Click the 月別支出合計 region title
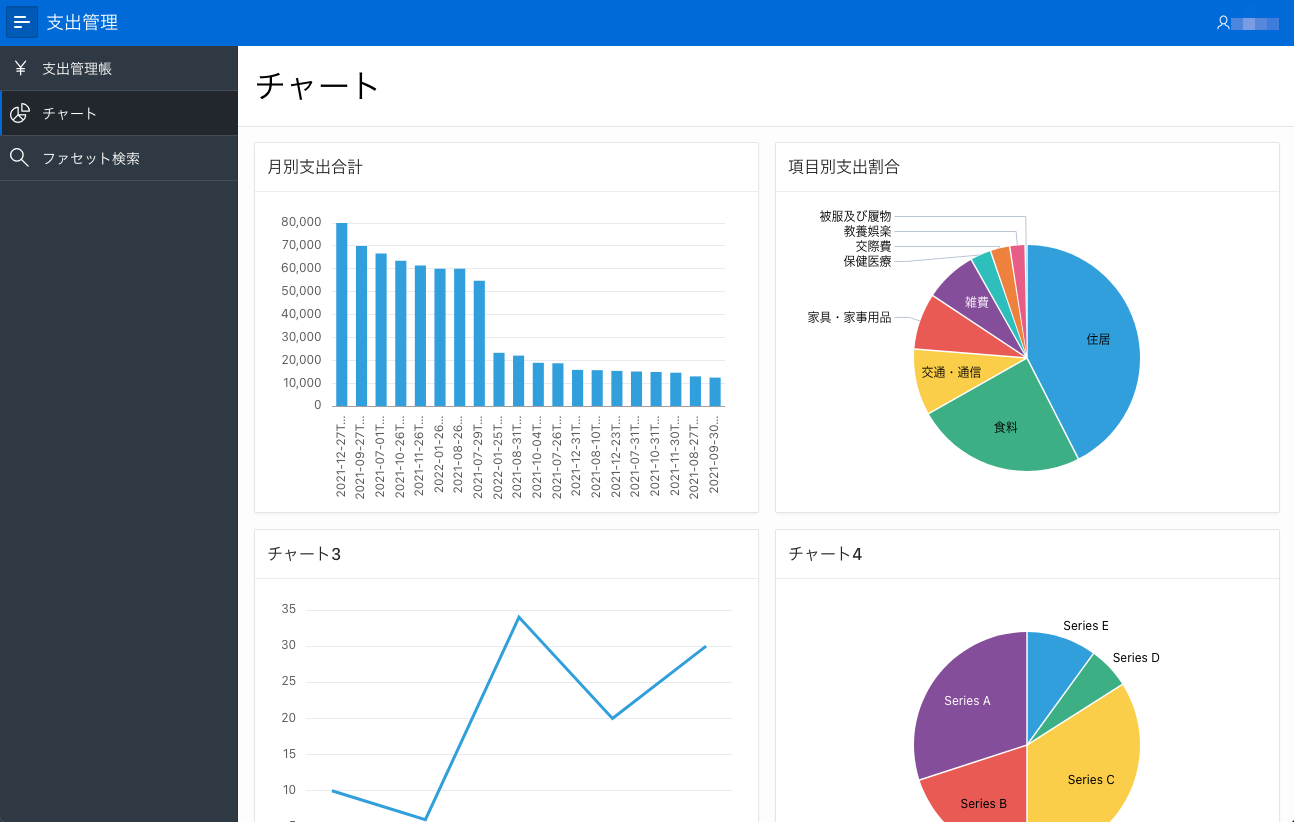 pyautogui.click(x=315, y=167)
